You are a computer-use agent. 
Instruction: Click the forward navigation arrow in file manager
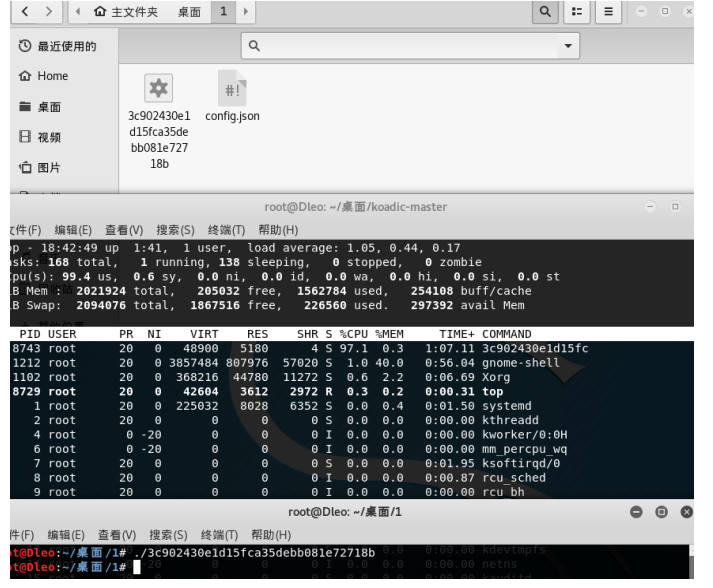point(48,12)
